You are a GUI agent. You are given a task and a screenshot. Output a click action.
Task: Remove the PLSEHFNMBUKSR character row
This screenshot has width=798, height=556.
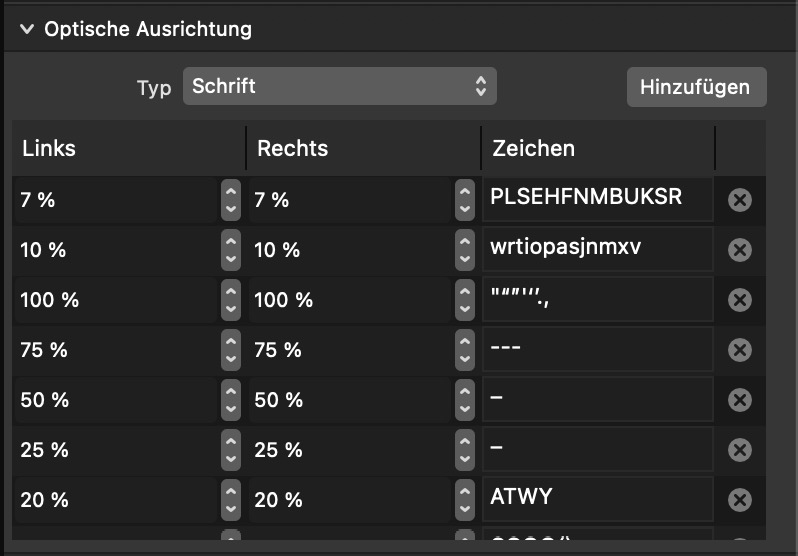point(739,200)
